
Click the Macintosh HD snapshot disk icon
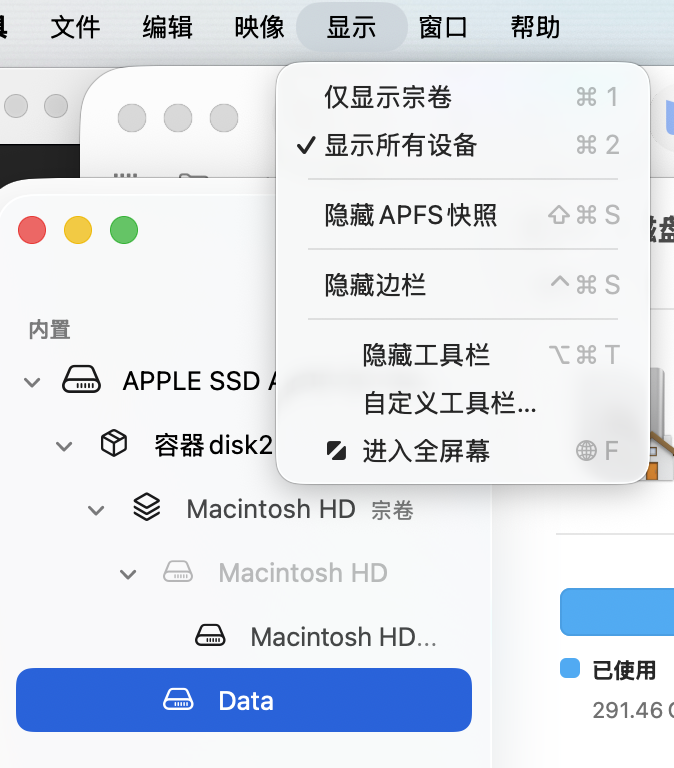pos(210,636)
